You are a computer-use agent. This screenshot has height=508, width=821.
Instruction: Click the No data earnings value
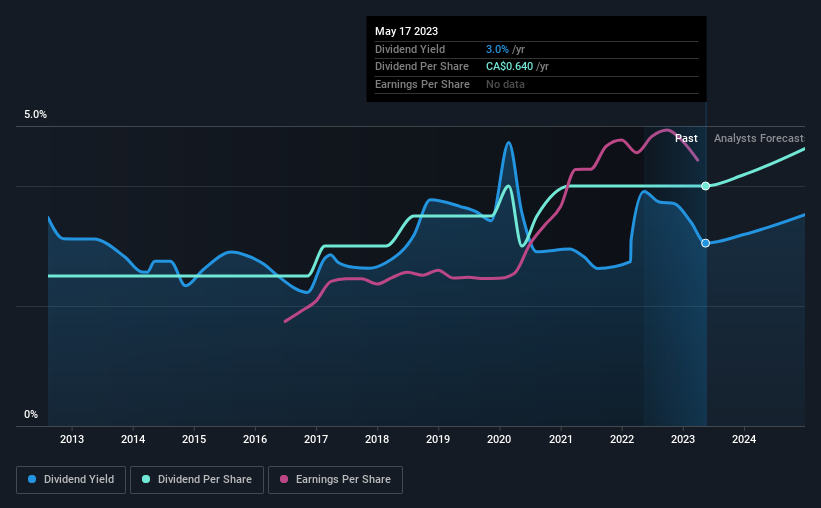[505, 84]
